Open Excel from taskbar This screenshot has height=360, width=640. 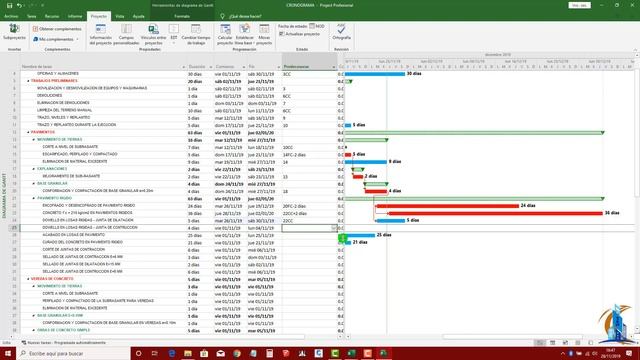[351, 353]
